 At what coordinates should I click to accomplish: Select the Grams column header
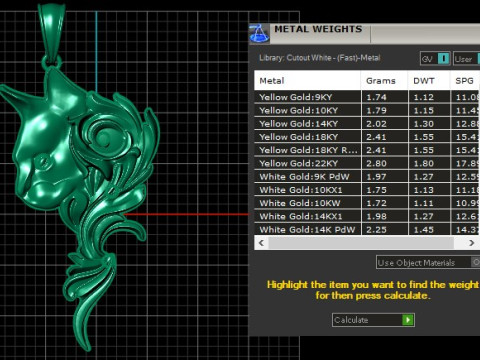[384, 81]
